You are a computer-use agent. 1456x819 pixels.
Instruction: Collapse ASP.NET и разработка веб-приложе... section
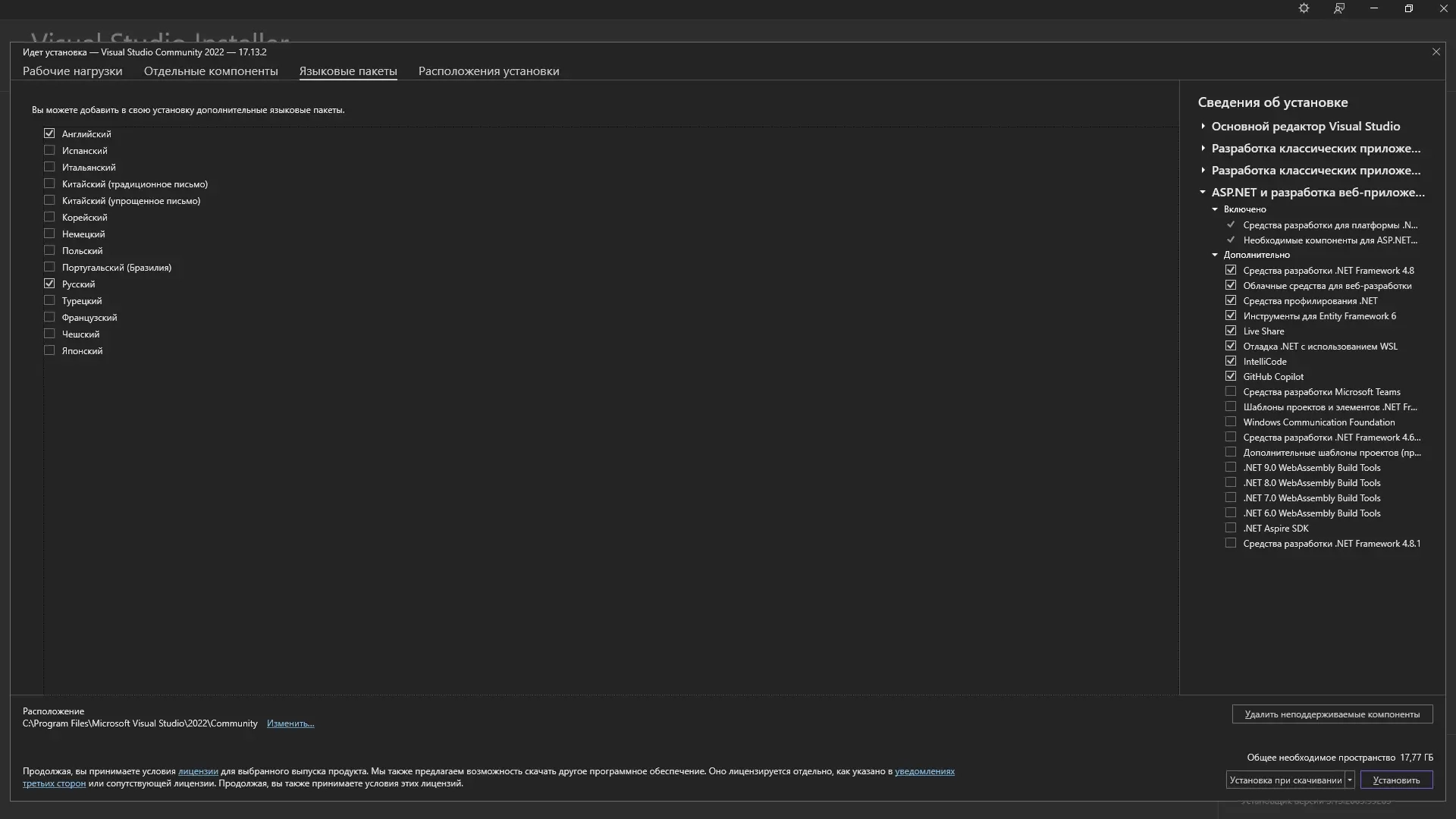click(x=1203, y=192)
